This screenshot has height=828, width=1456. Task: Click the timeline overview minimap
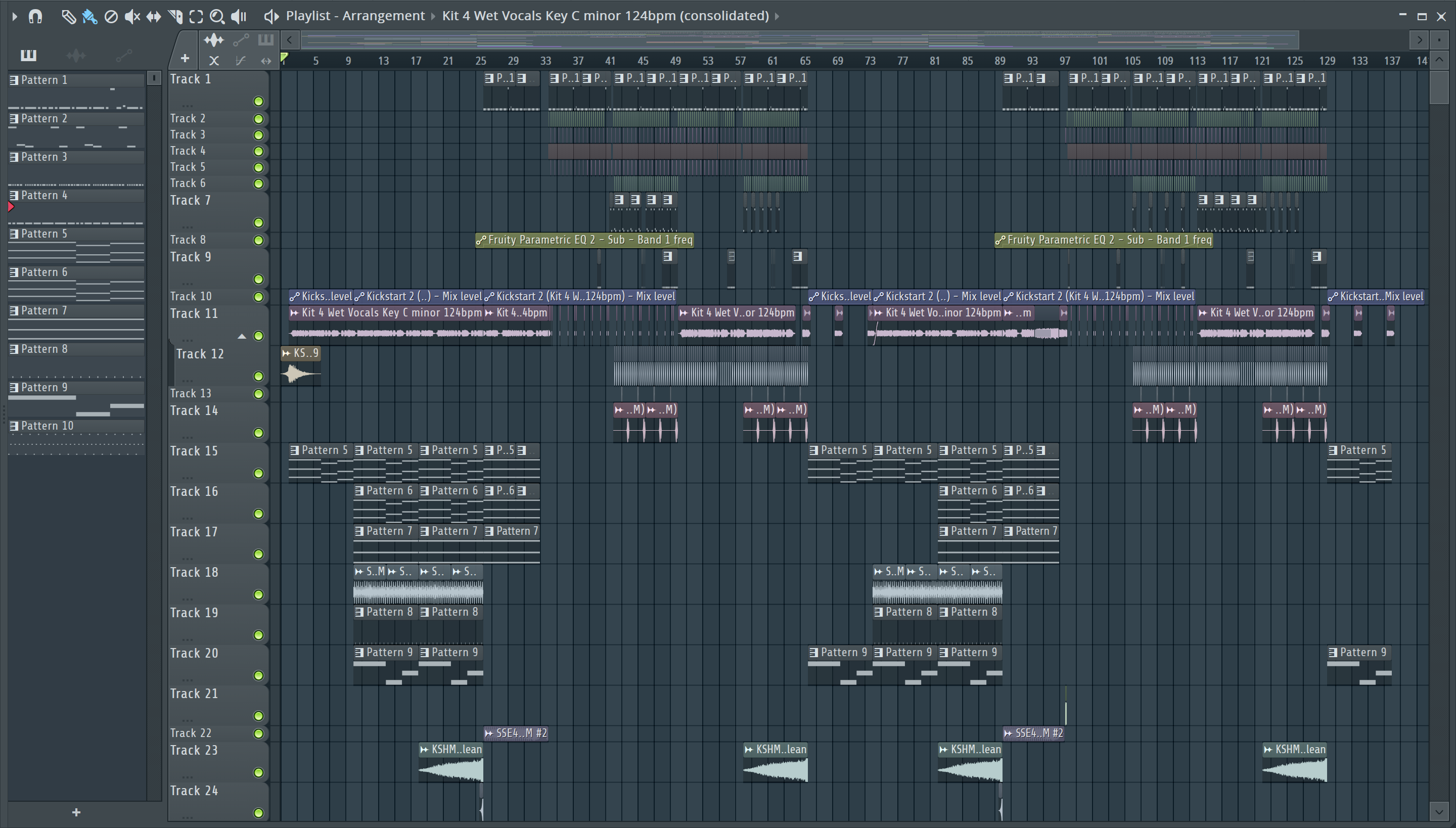point(799,40)
